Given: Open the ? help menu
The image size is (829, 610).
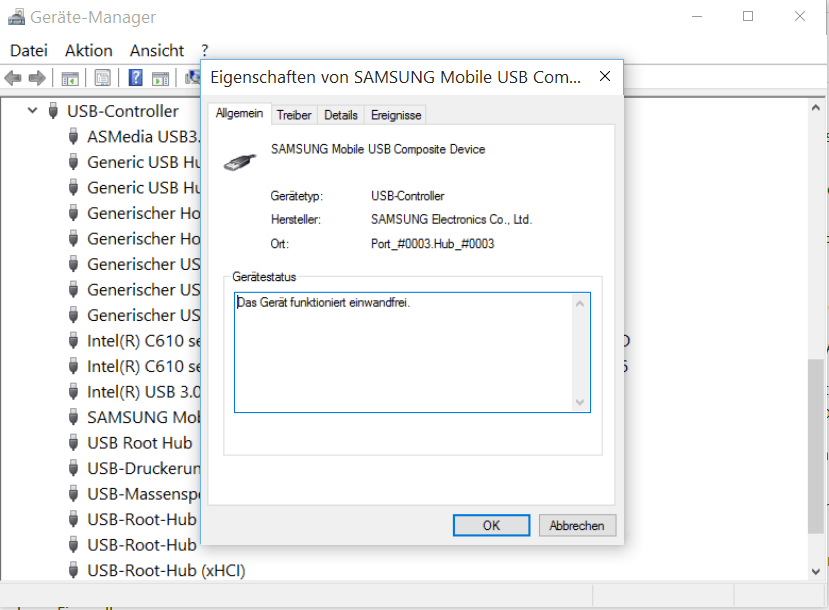Looking at the screenshot, I should pos(205,51).
